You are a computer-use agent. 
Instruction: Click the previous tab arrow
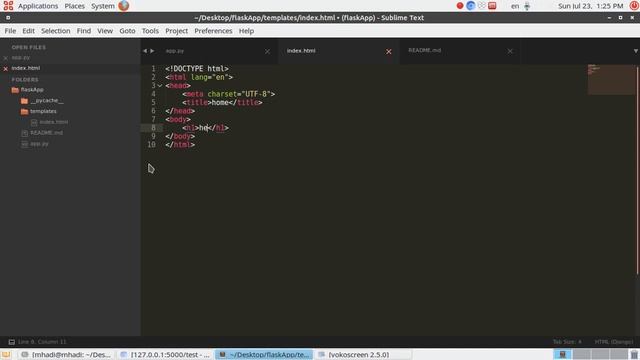click(x=145, y=51)
